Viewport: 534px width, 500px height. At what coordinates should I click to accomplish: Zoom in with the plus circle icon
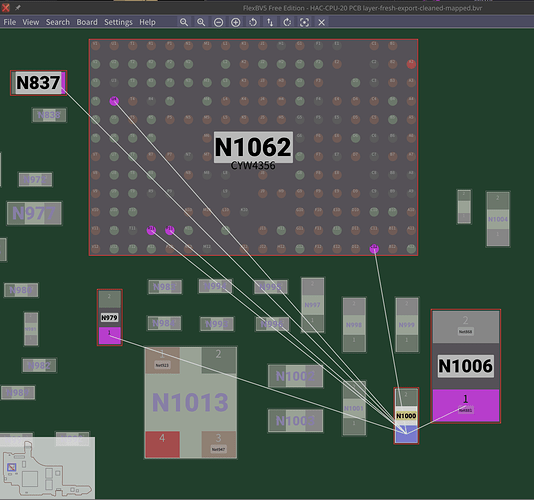click(235, 22)
